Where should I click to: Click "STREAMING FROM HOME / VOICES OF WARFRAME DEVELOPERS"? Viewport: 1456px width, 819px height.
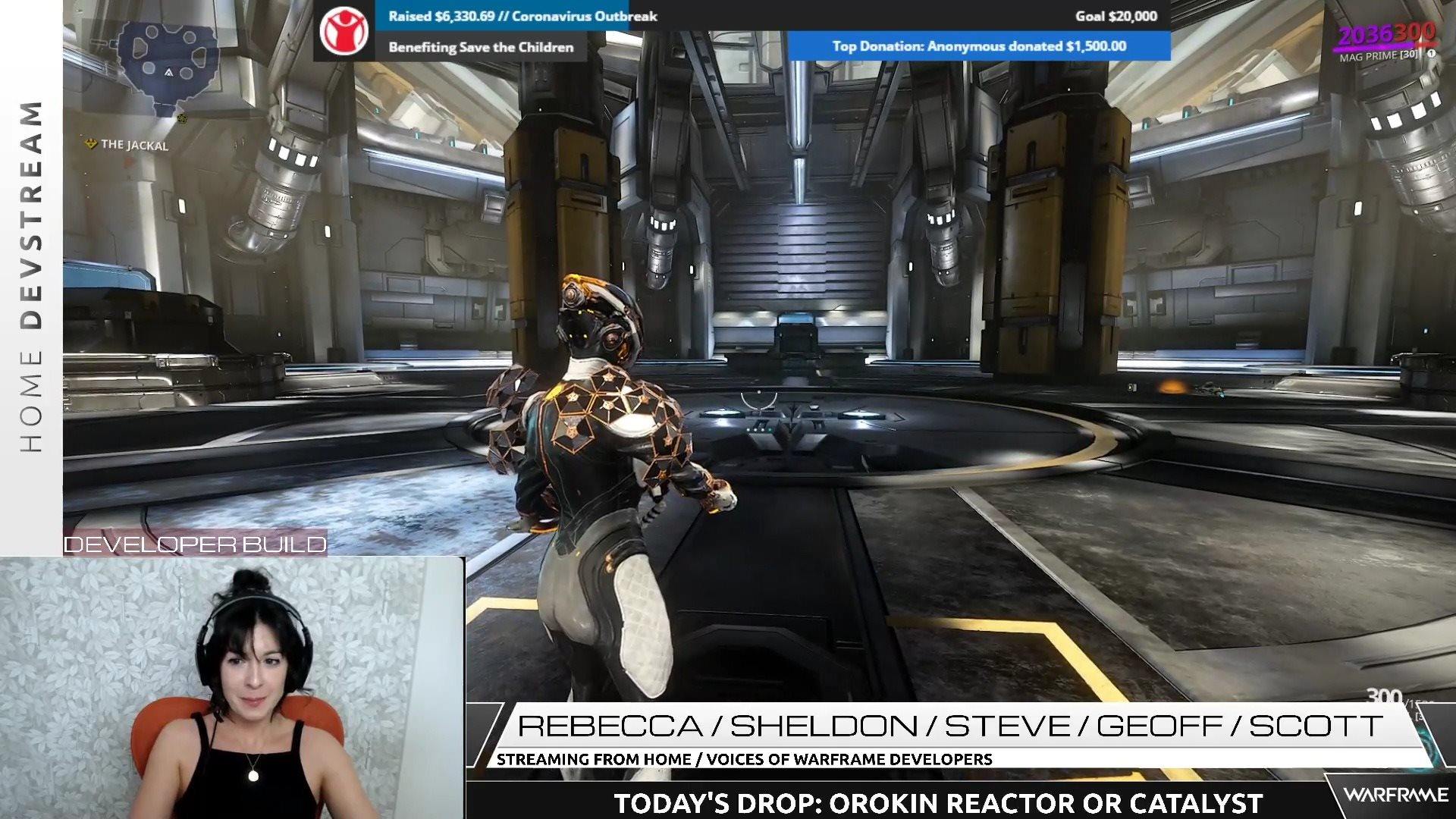[x=744, y=759]
